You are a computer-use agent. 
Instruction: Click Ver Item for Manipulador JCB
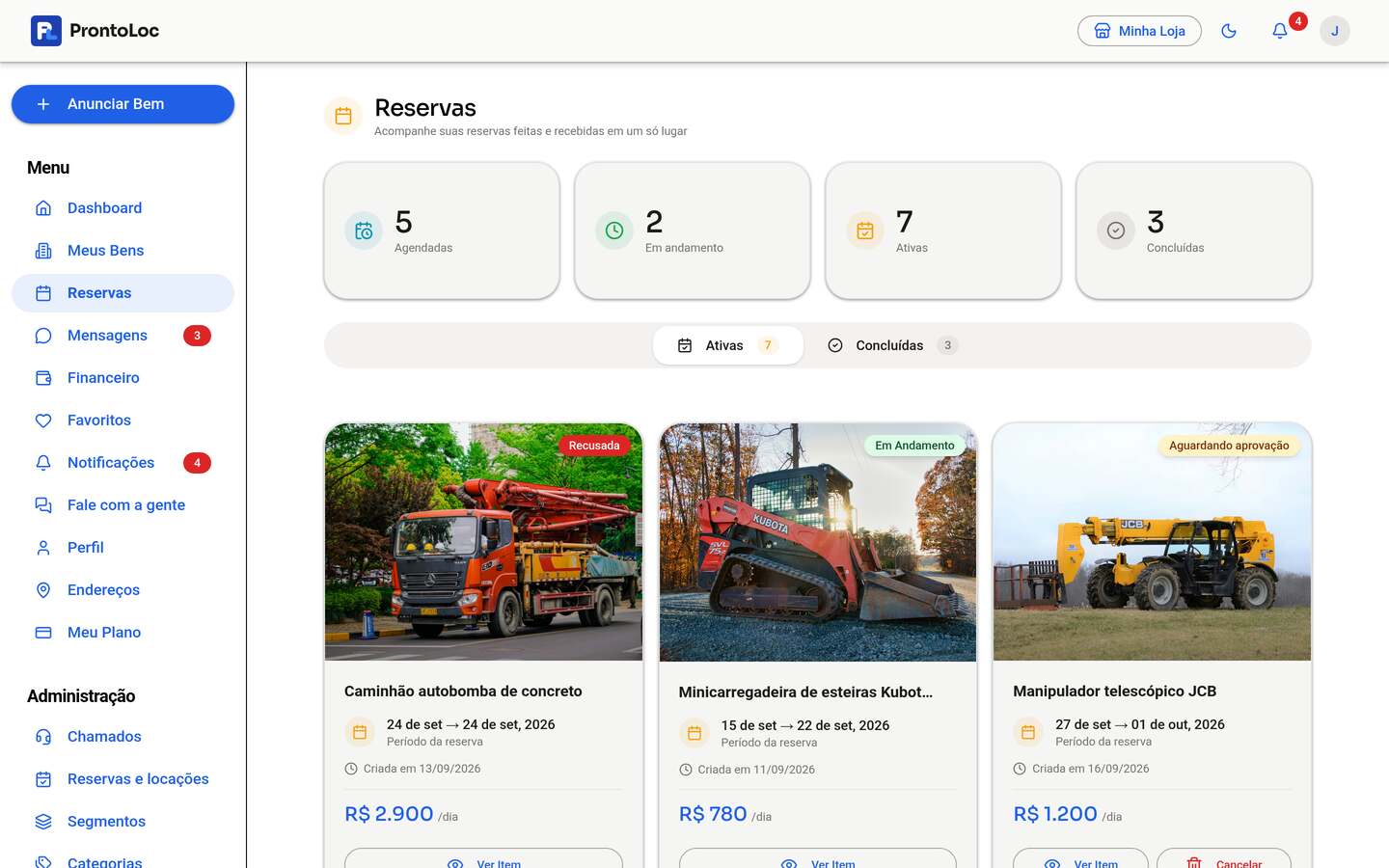click(1080, 858)
